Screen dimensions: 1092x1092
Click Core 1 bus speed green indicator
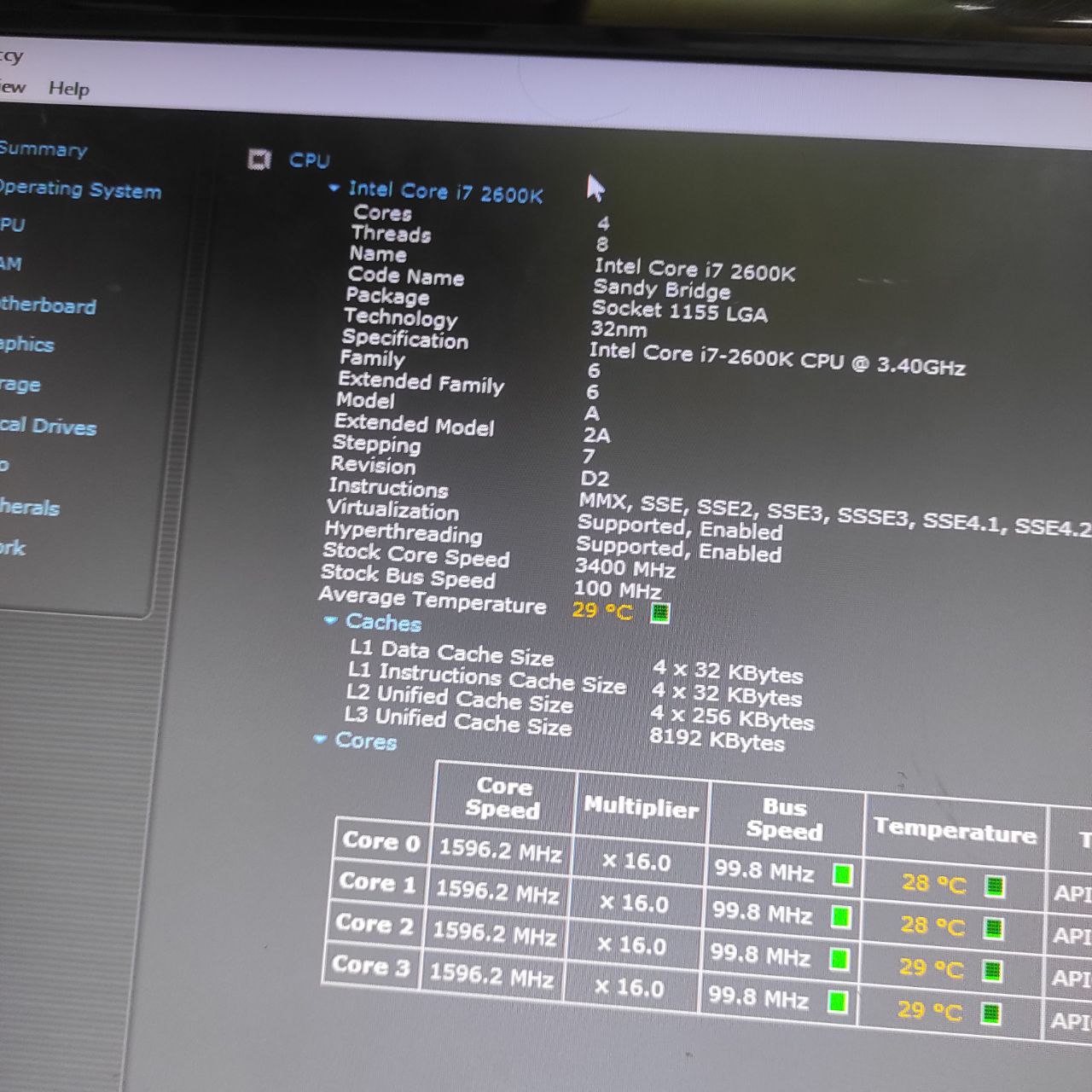coord(840,917)
